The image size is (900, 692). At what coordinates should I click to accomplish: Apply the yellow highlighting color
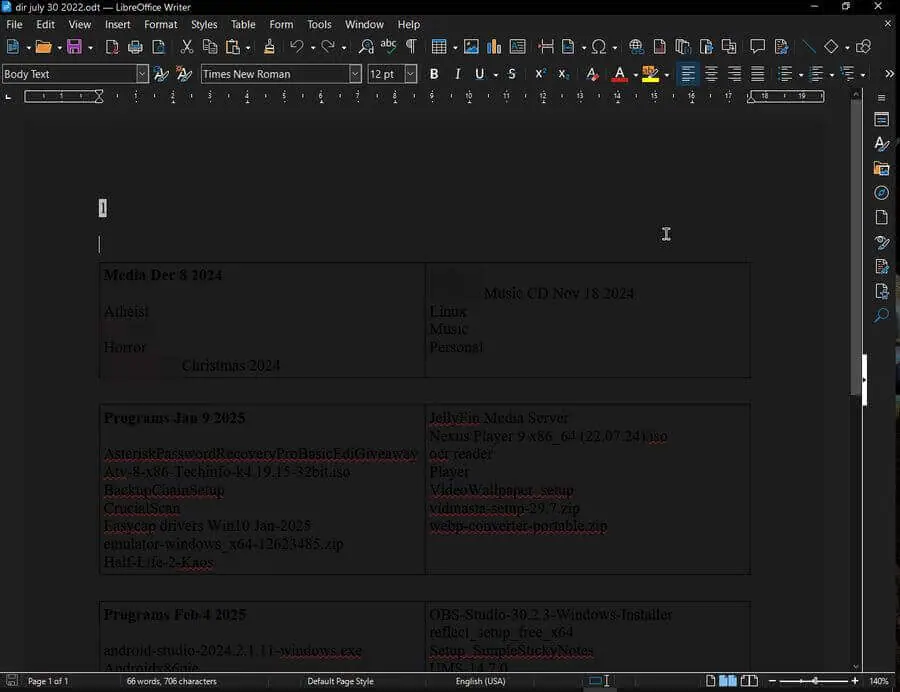pyautogui.click(x=650, y=74)
